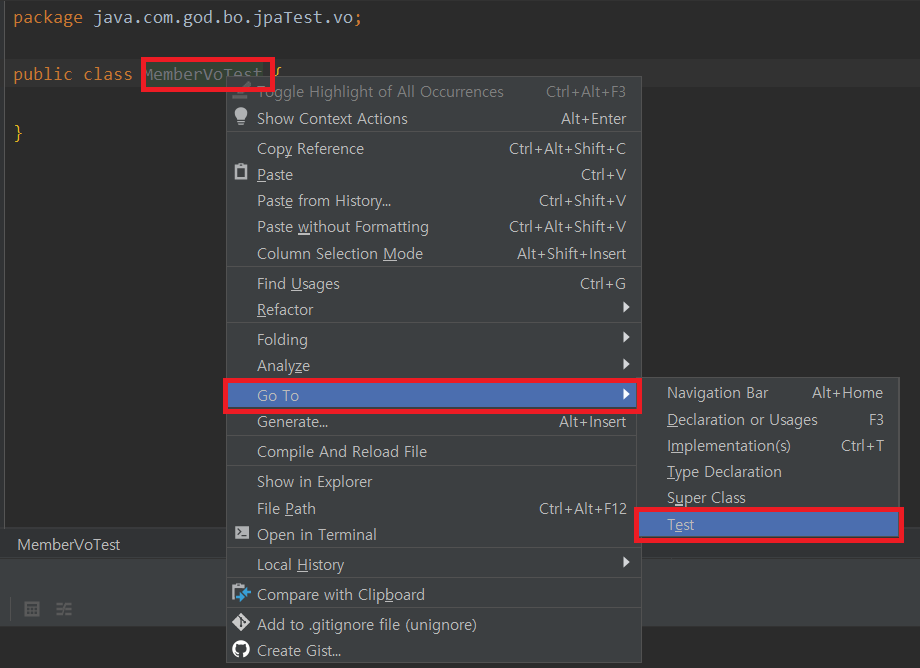920x668 pixels.
Task: Expand the Refactor submenu arrow
Action: (626, 307)
